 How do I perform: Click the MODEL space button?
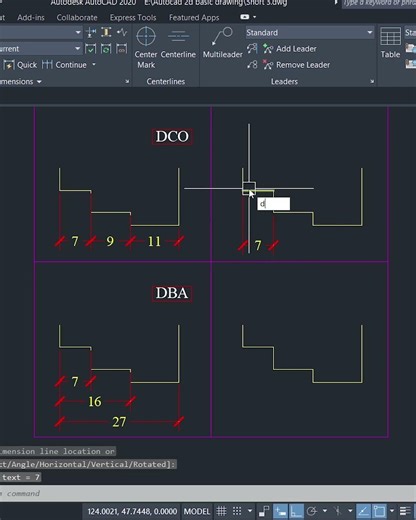[197, 511]
